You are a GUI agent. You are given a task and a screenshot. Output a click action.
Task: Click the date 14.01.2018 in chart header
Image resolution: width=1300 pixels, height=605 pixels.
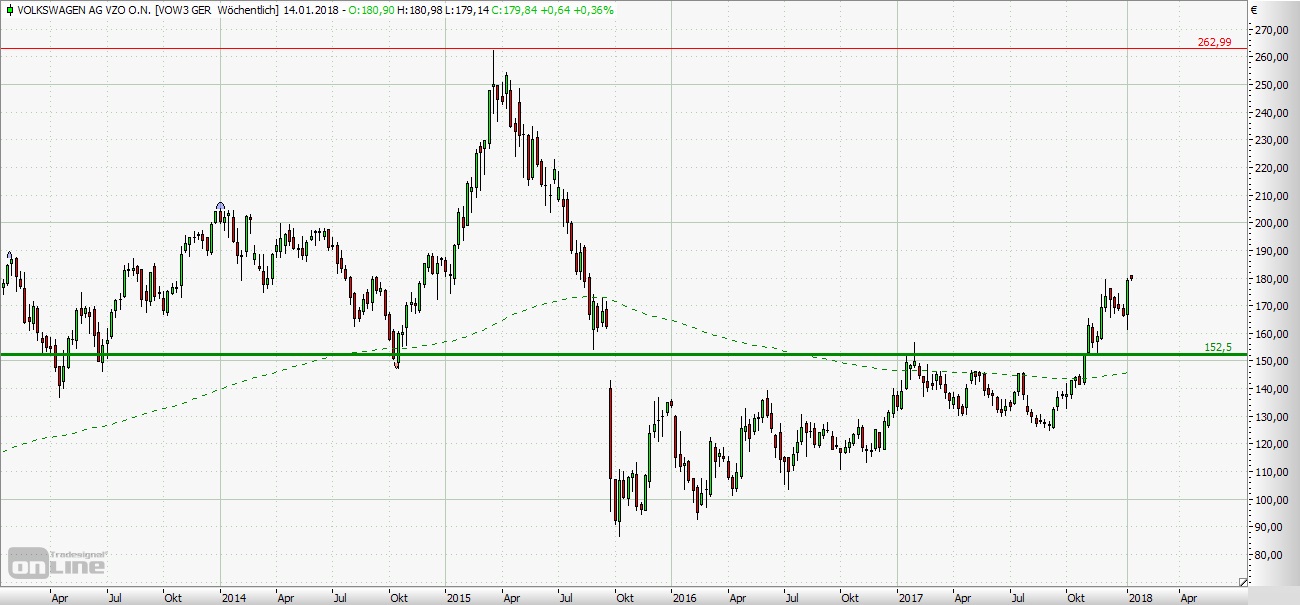point(308,10)
